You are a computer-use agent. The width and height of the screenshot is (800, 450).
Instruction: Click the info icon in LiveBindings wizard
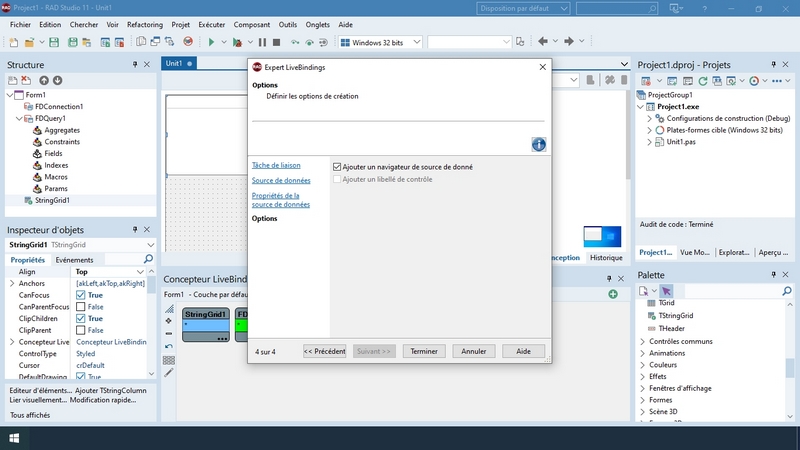(538, 145)
